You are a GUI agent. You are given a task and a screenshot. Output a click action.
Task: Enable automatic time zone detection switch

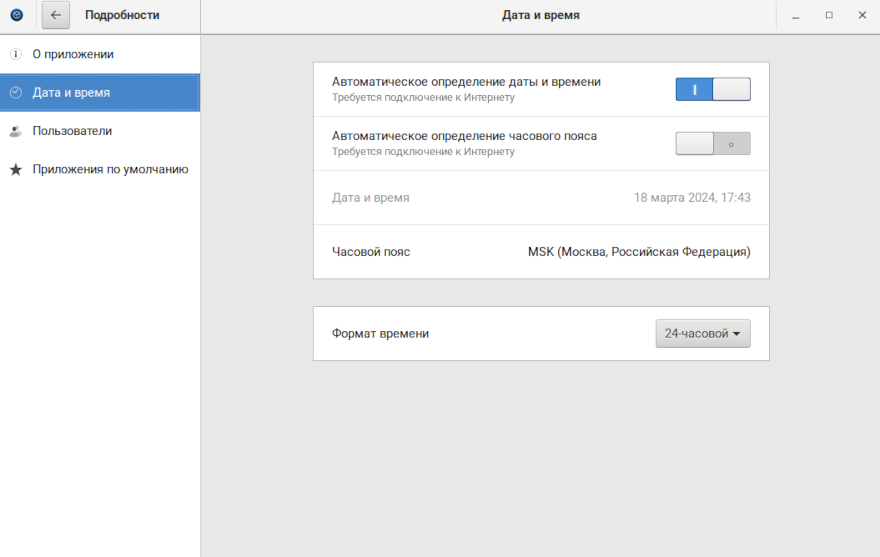point(712,143)
